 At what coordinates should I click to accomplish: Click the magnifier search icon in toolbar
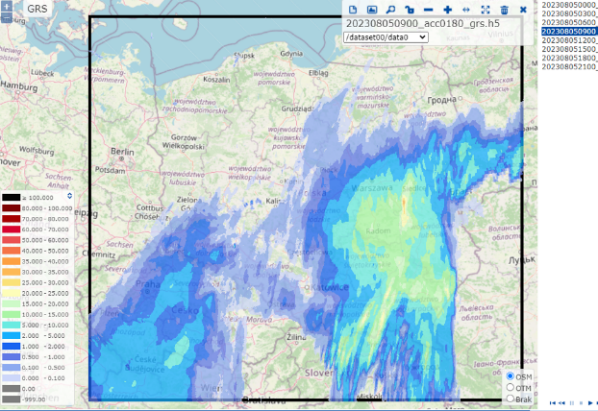pos(391,10)
